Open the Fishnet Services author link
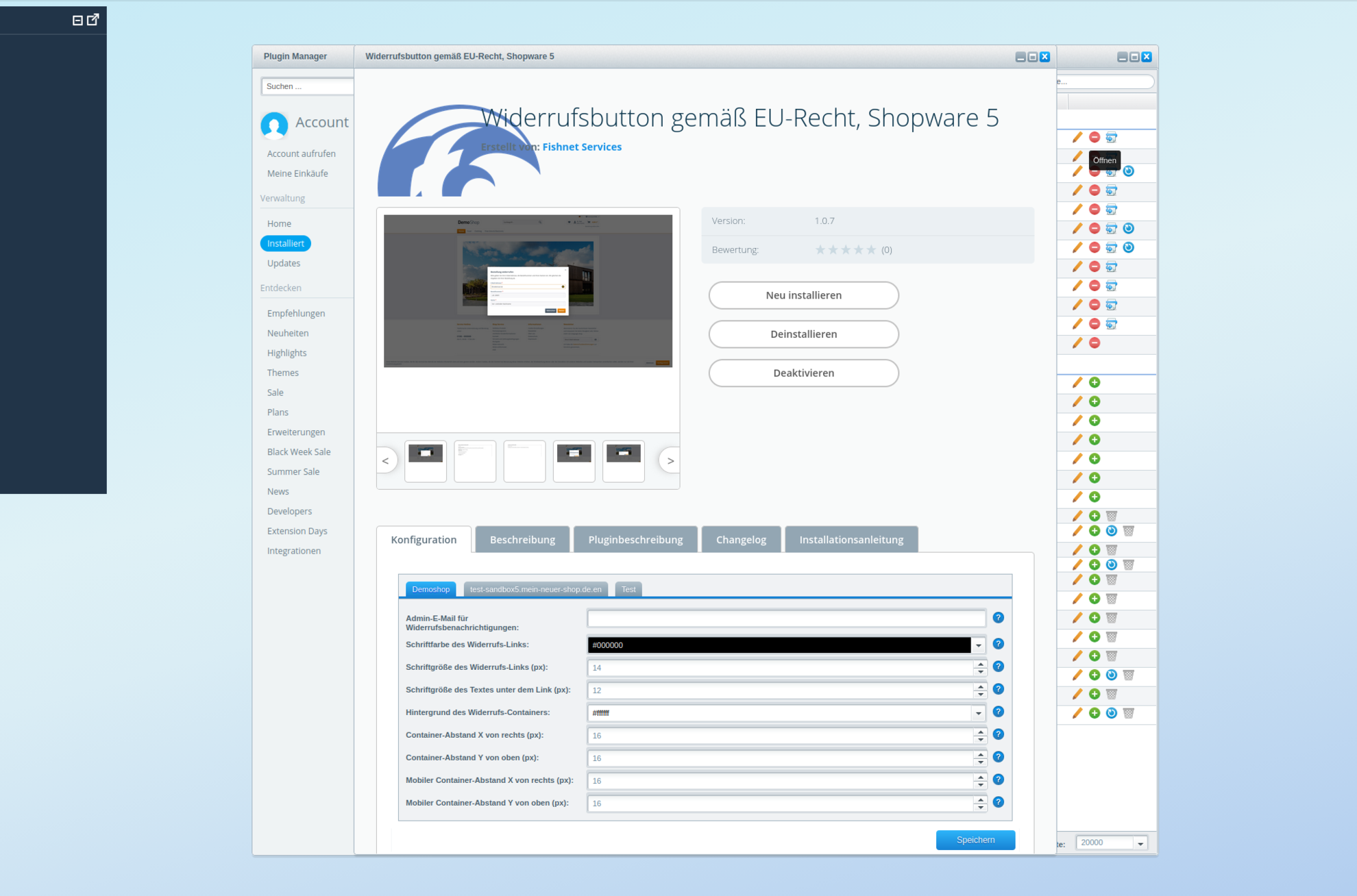 click(x=582, y=147)
